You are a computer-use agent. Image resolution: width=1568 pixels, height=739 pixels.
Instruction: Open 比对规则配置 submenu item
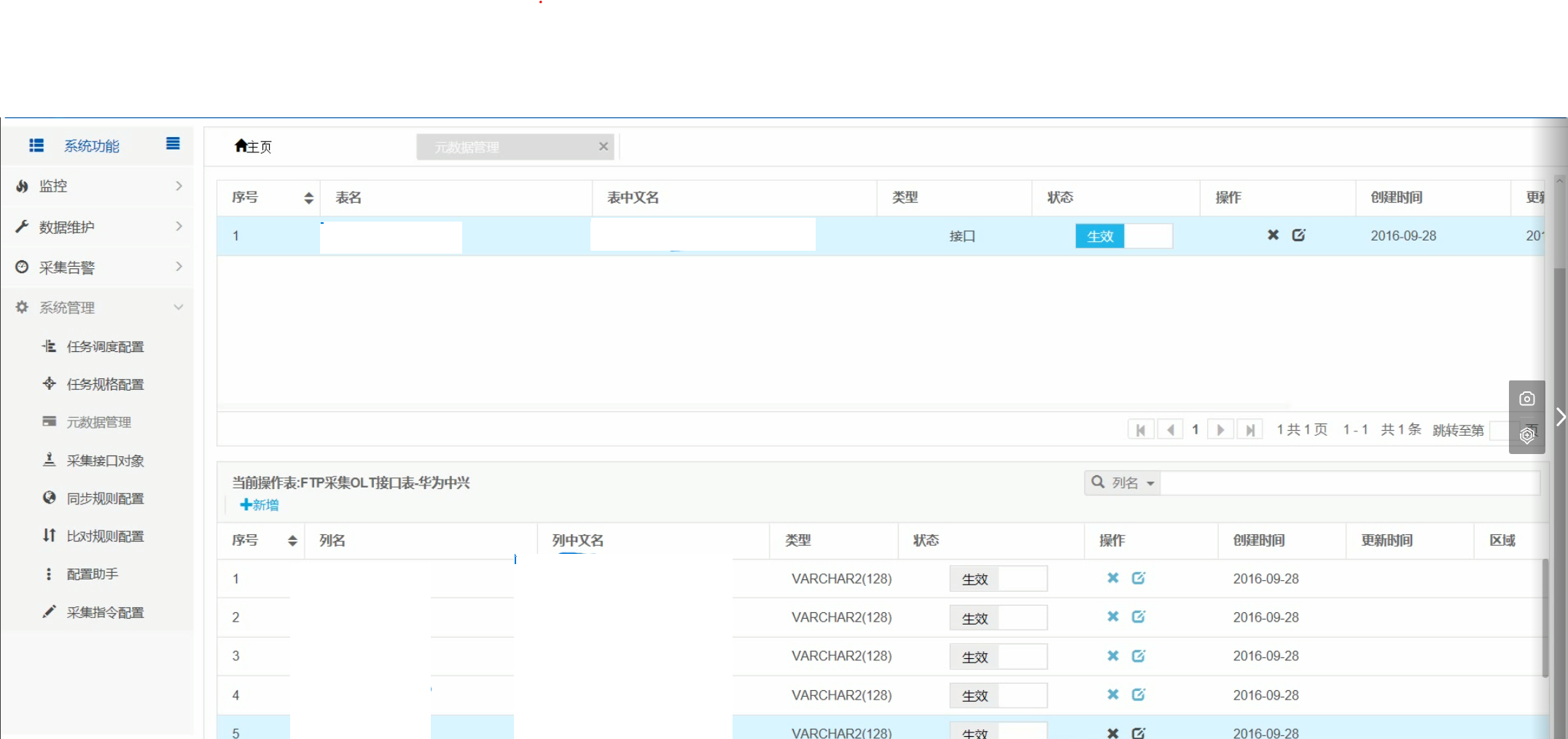[x=105, y=536]
